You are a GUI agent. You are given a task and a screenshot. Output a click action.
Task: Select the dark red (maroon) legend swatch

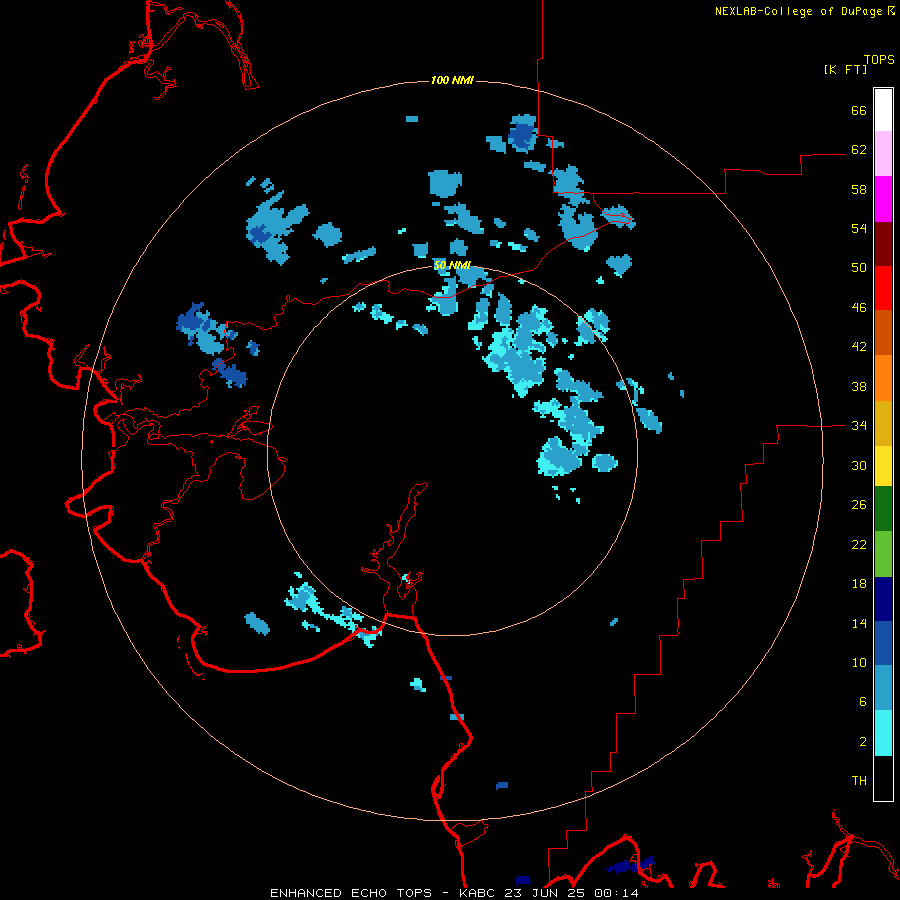[883, 244]
